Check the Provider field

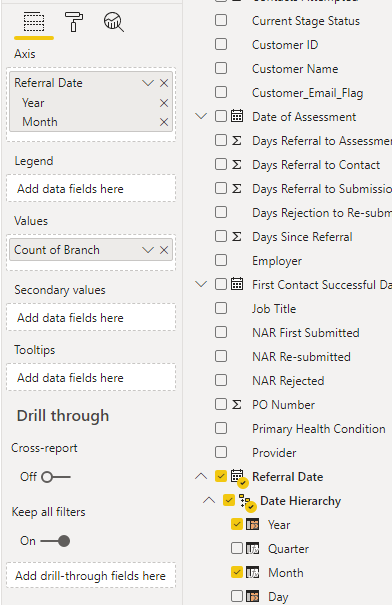pyautogui.click(x=221, y=452)
